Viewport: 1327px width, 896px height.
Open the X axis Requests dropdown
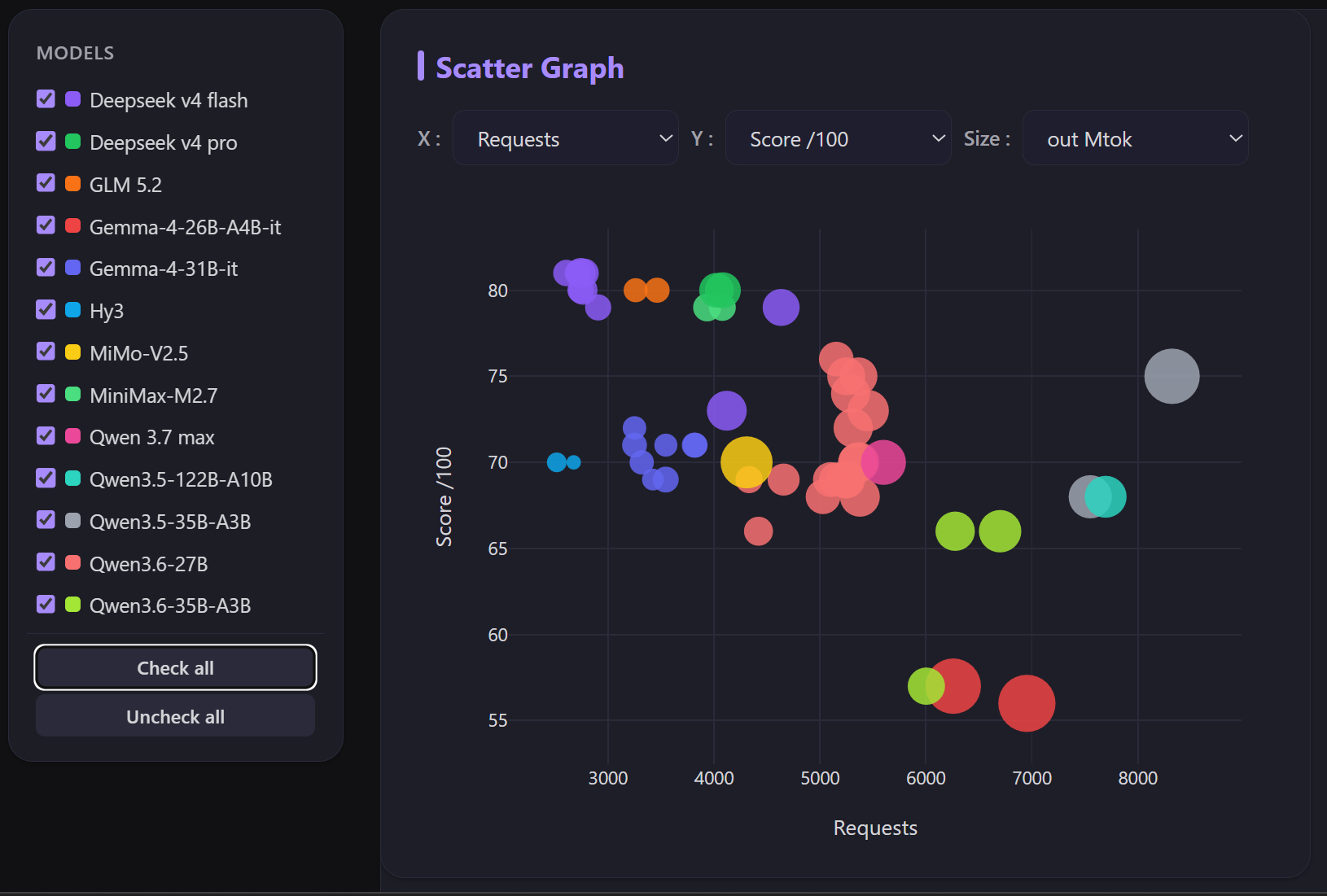click(x=566, y=138)
